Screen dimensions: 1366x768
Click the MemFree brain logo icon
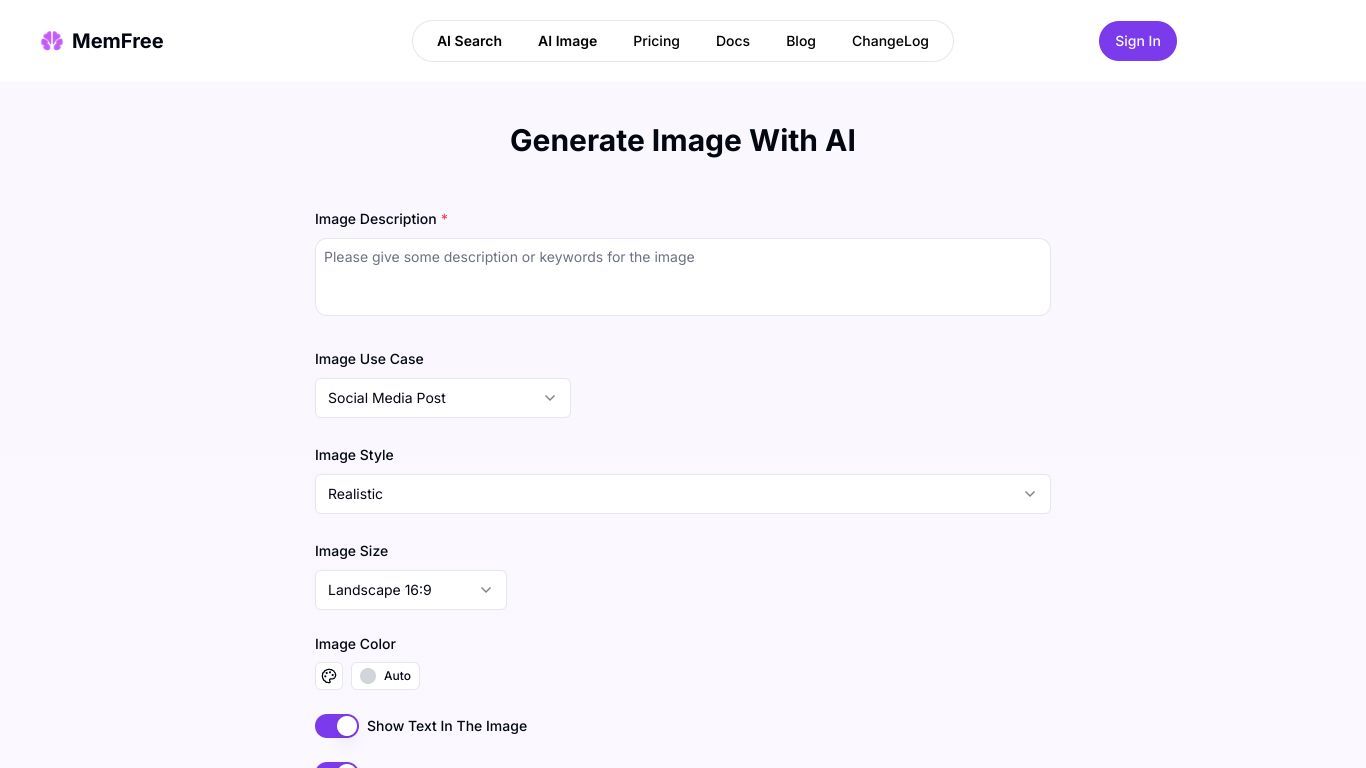pos(52,41)
